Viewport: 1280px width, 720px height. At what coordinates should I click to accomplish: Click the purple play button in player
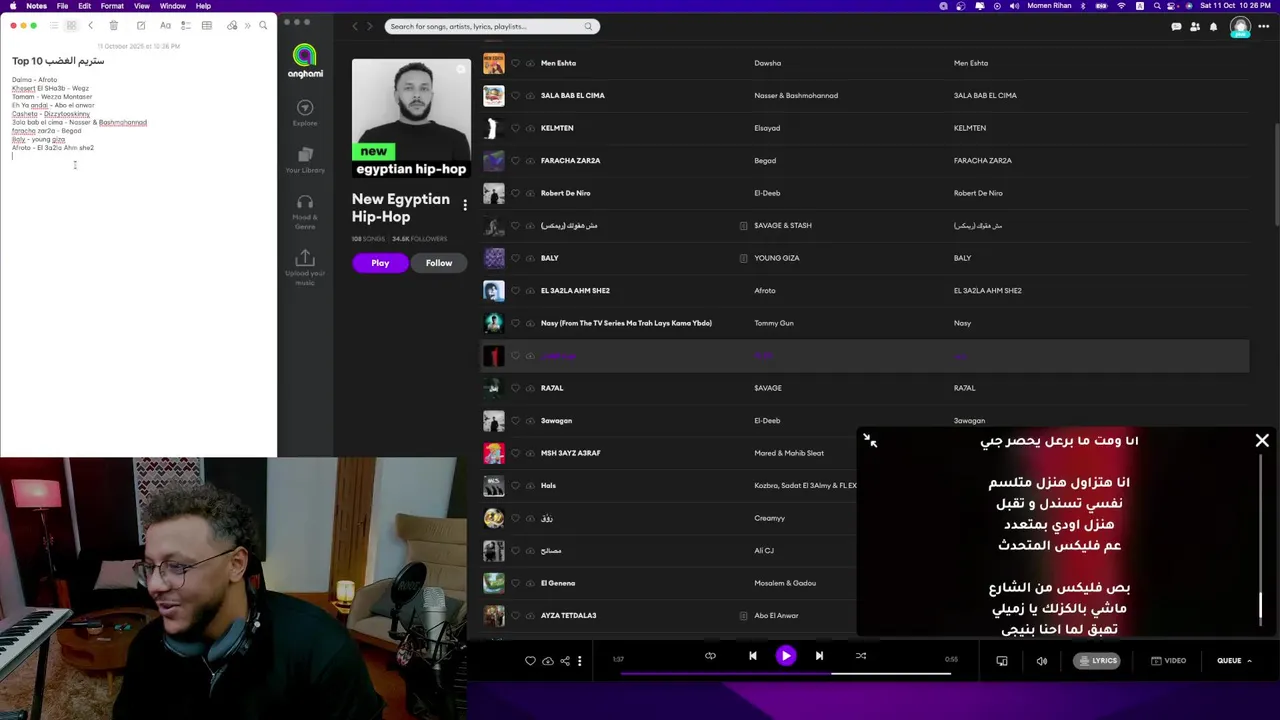click(785, 656)
